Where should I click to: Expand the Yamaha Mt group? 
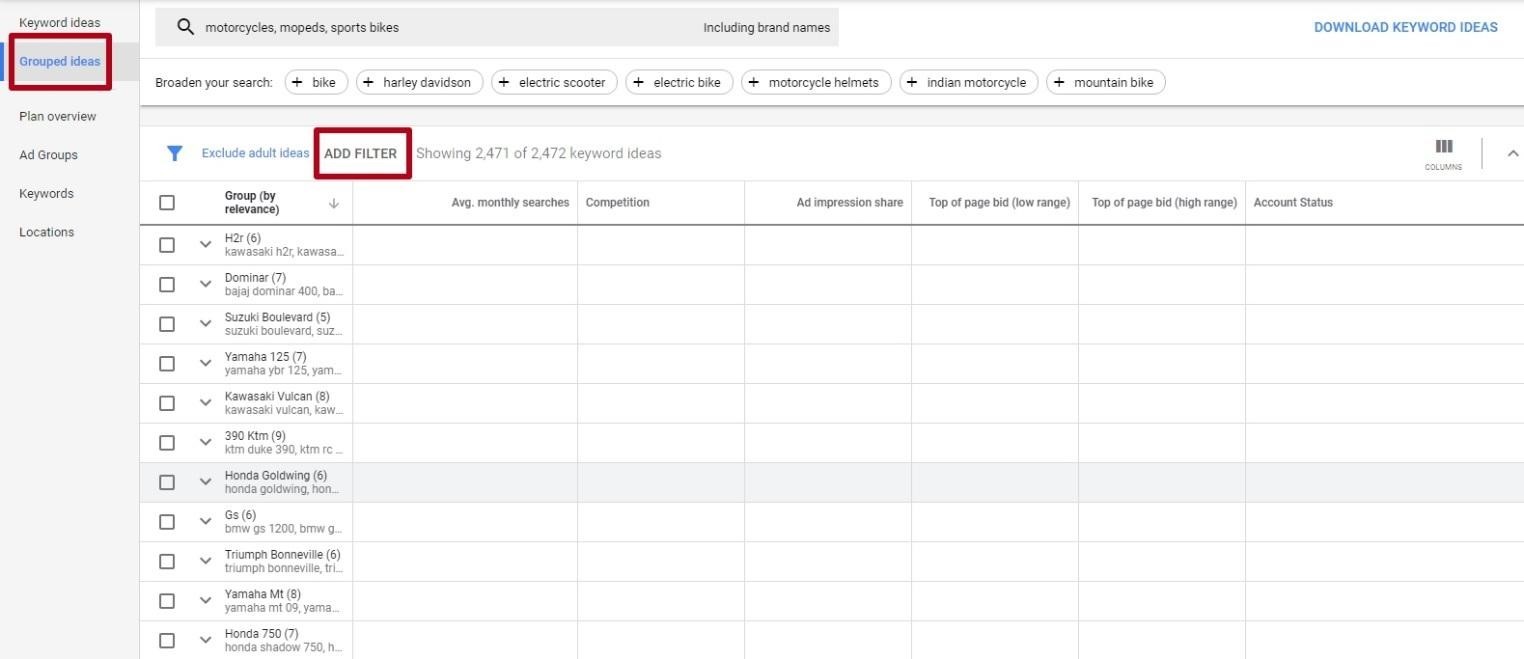(205, 600)
